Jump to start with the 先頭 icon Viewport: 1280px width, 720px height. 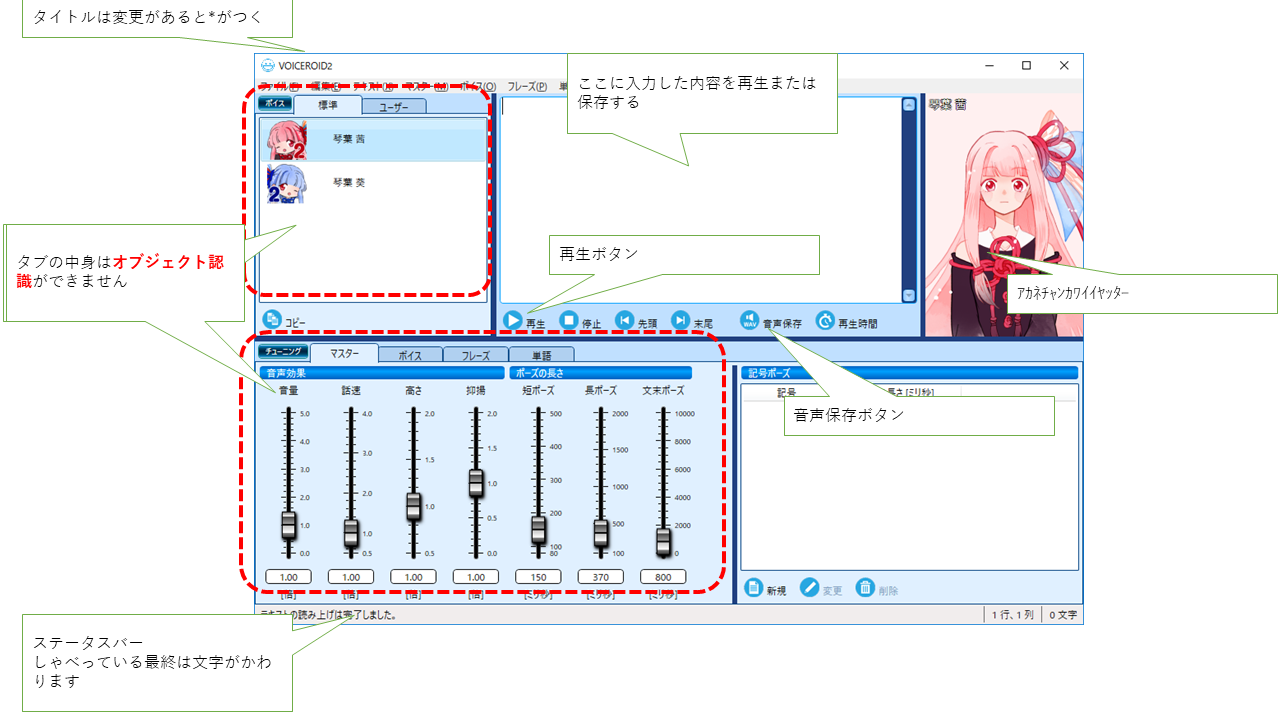tap(623, 321)
